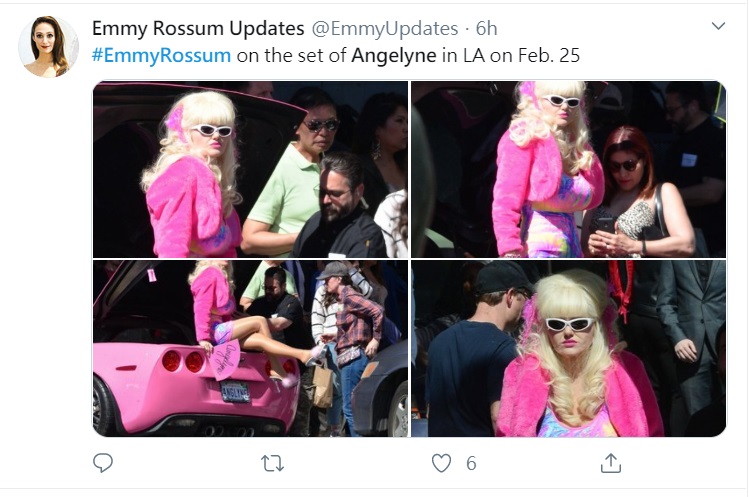Click the reply speech bubble icon
The width and height of the screenshot is (749, 497).
(x=103, y=463)
